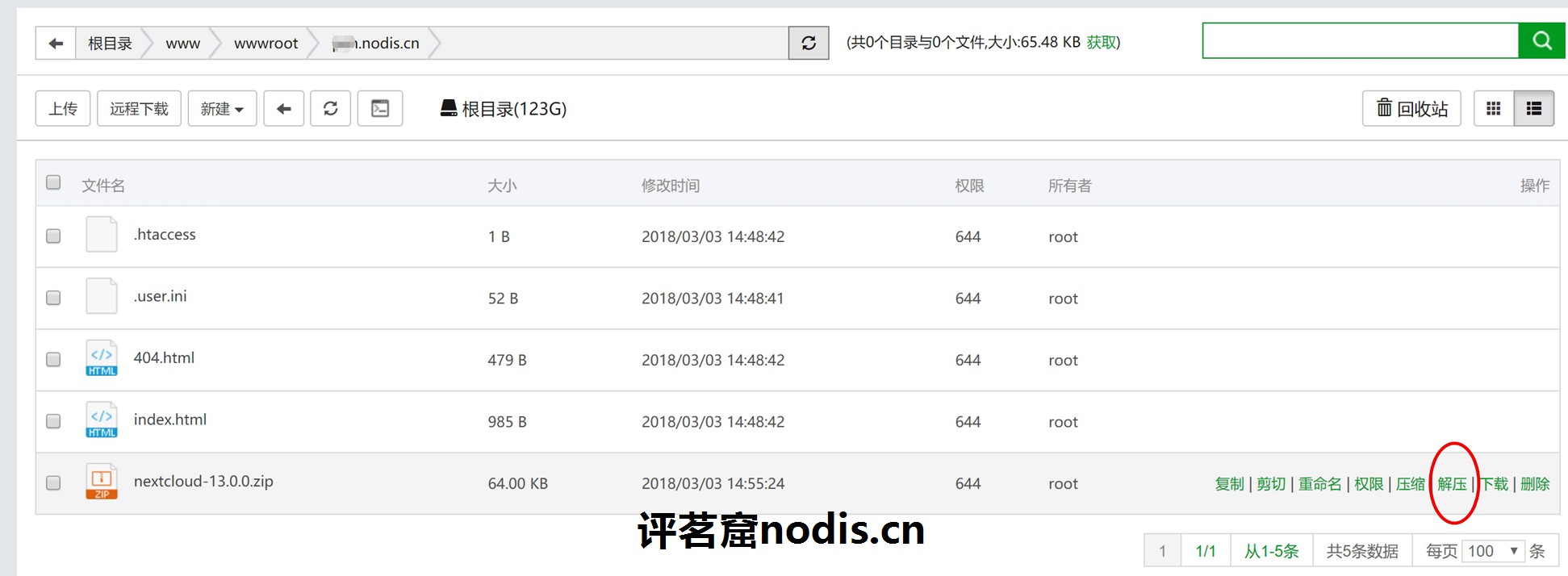1568x576 pixels.
Task: Click the 64.00 KB size cell
Action: coord(518,483)
